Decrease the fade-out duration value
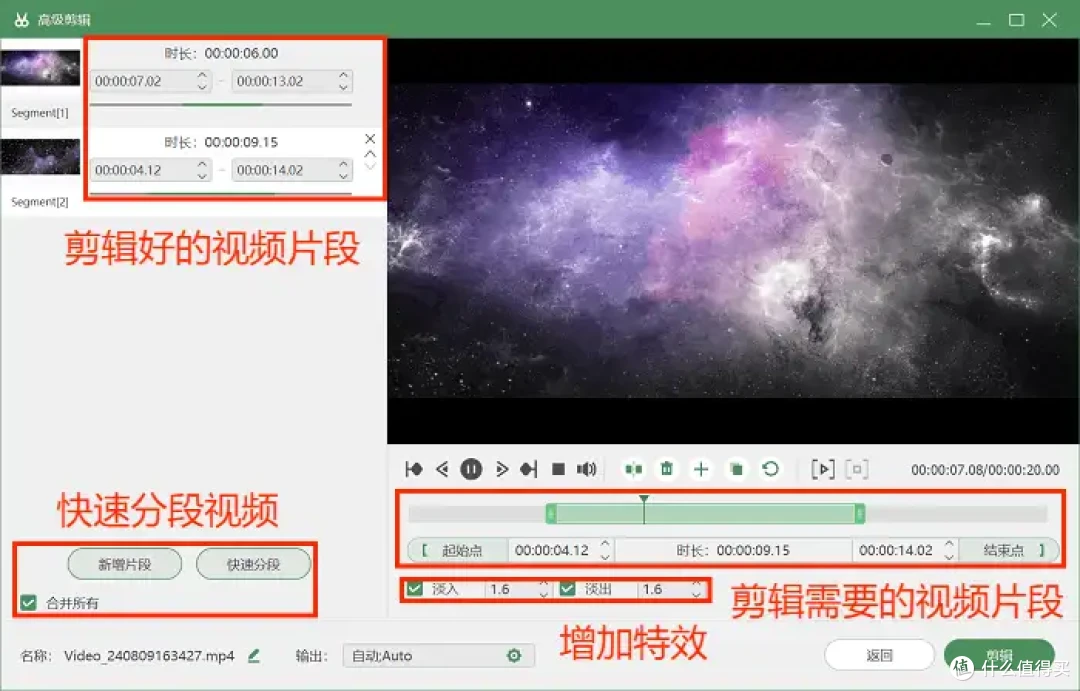1080x691 pixels. 696,595
